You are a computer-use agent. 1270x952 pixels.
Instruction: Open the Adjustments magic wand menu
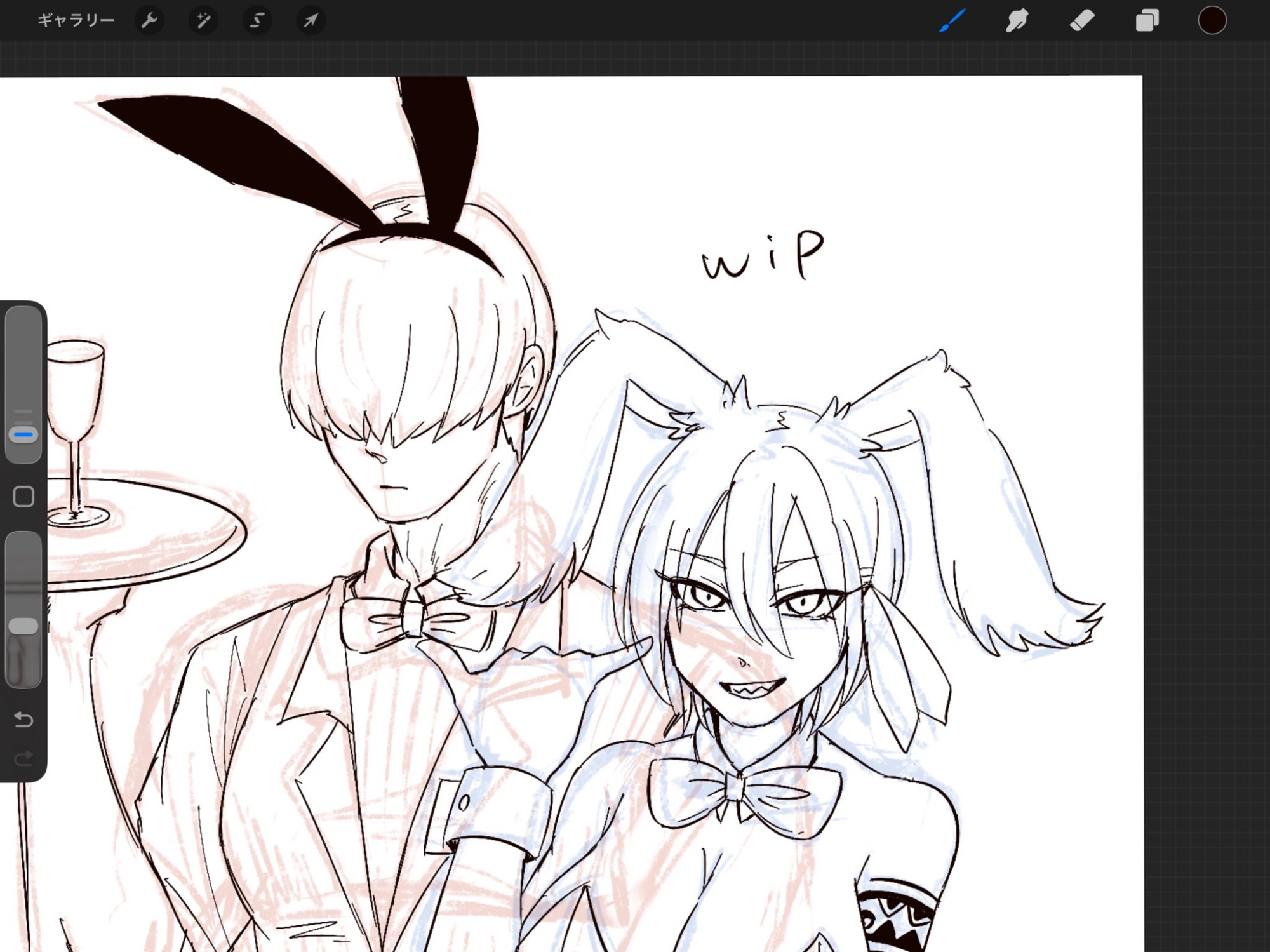point(203,20)
